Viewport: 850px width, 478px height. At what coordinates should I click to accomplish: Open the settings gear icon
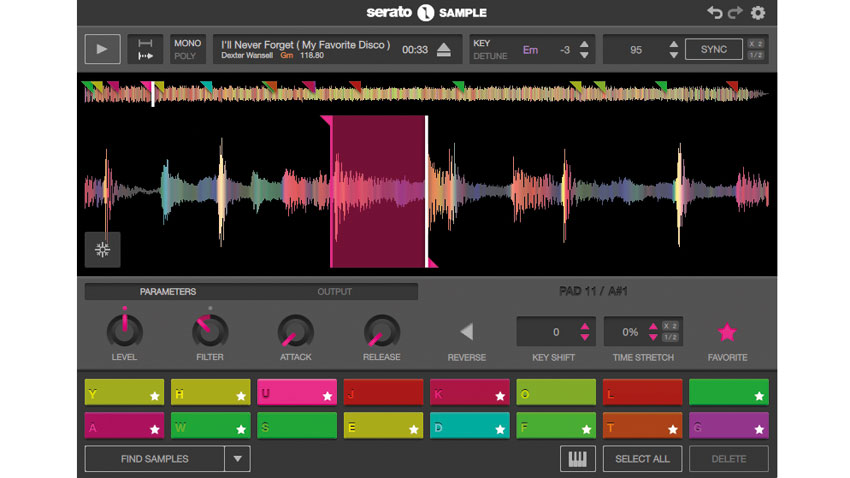click(758, 12)
